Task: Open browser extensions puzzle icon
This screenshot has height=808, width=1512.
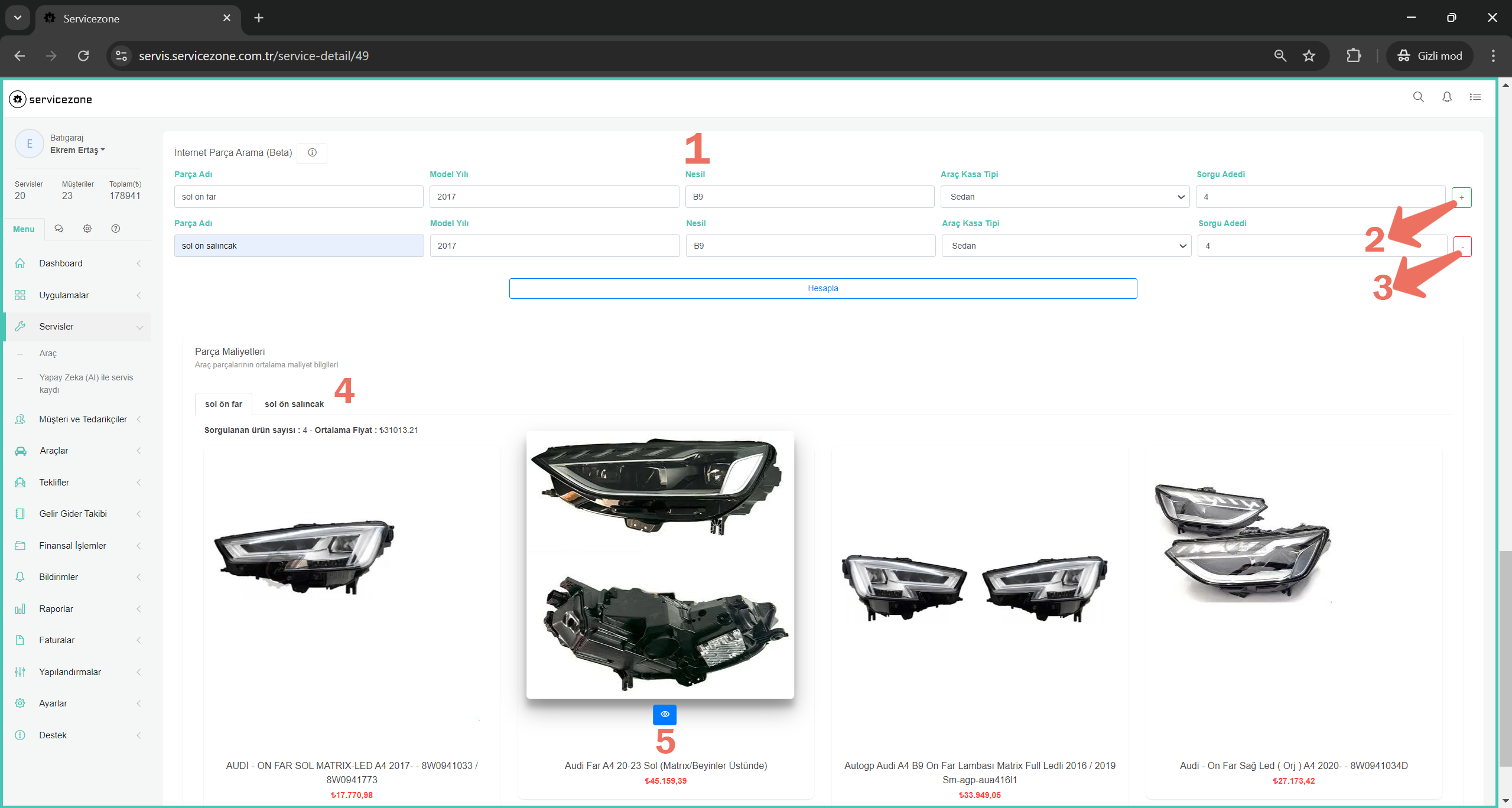Action: coord(1354,56)
